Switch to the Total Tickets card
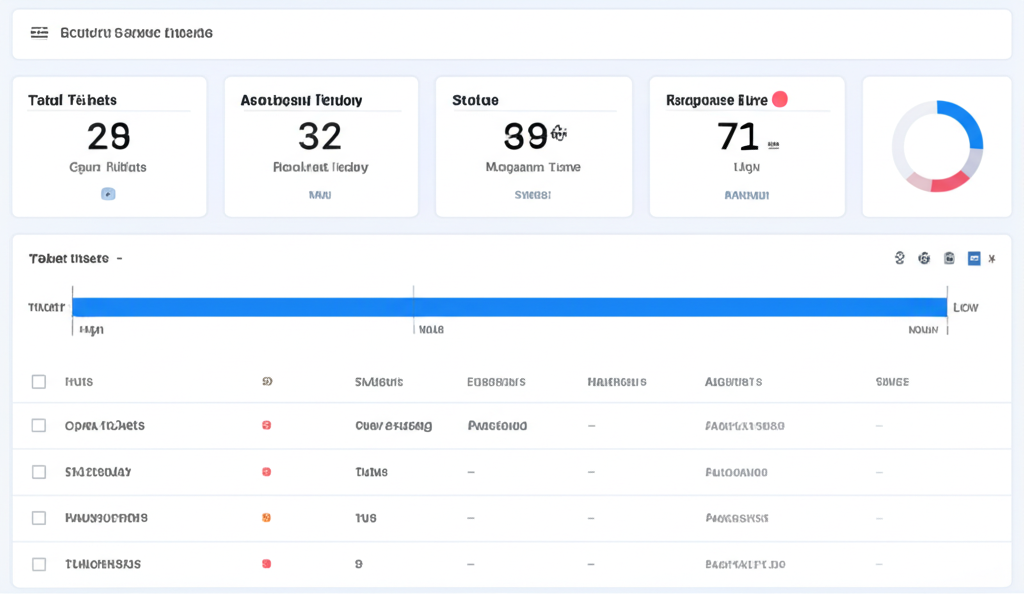The image size is (1024, 594). coord(108,145)
